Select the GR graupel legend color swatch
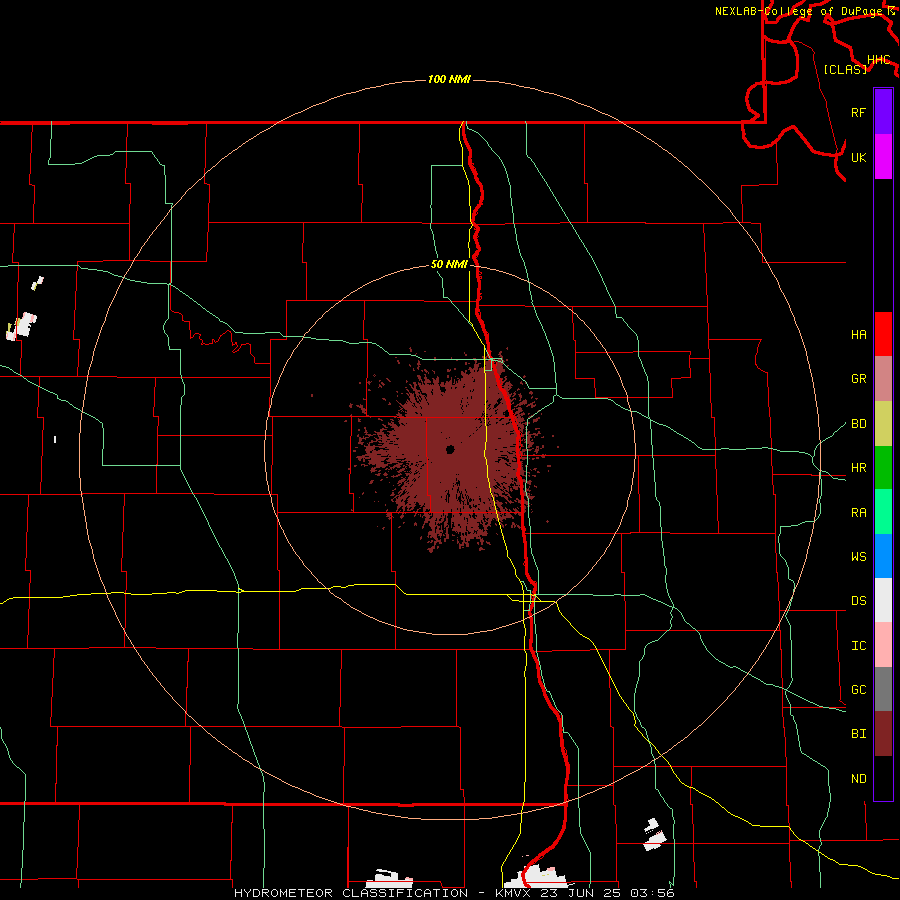The height and width of the screenshot is (900, 900). (883, 379)
